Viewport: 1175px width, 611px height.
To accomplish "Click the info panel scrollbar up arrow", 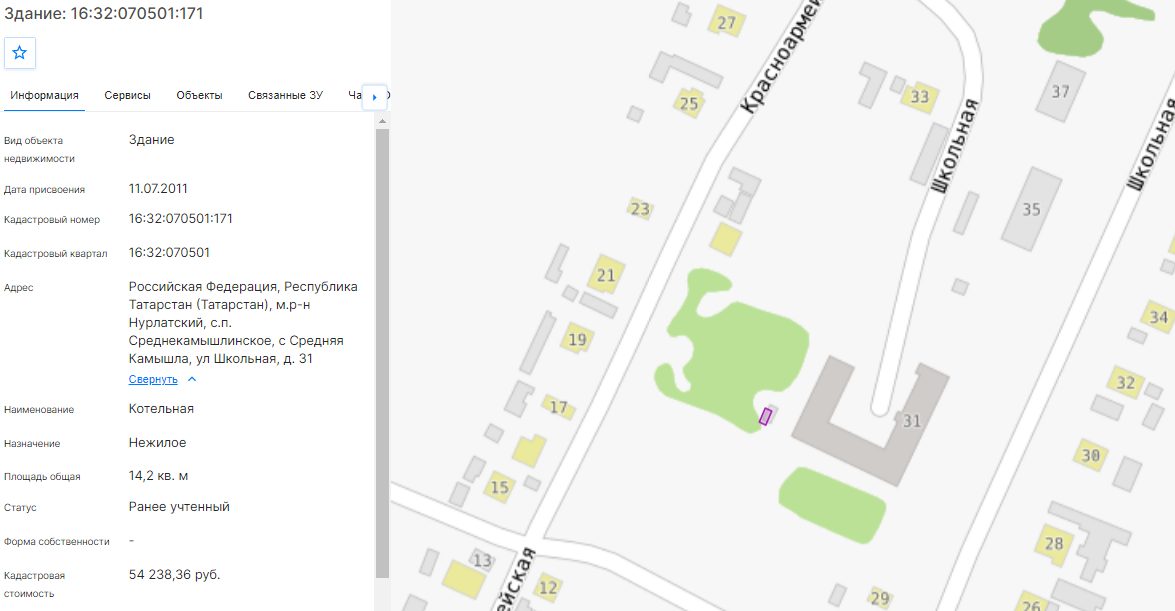I will tap(382, 121).
